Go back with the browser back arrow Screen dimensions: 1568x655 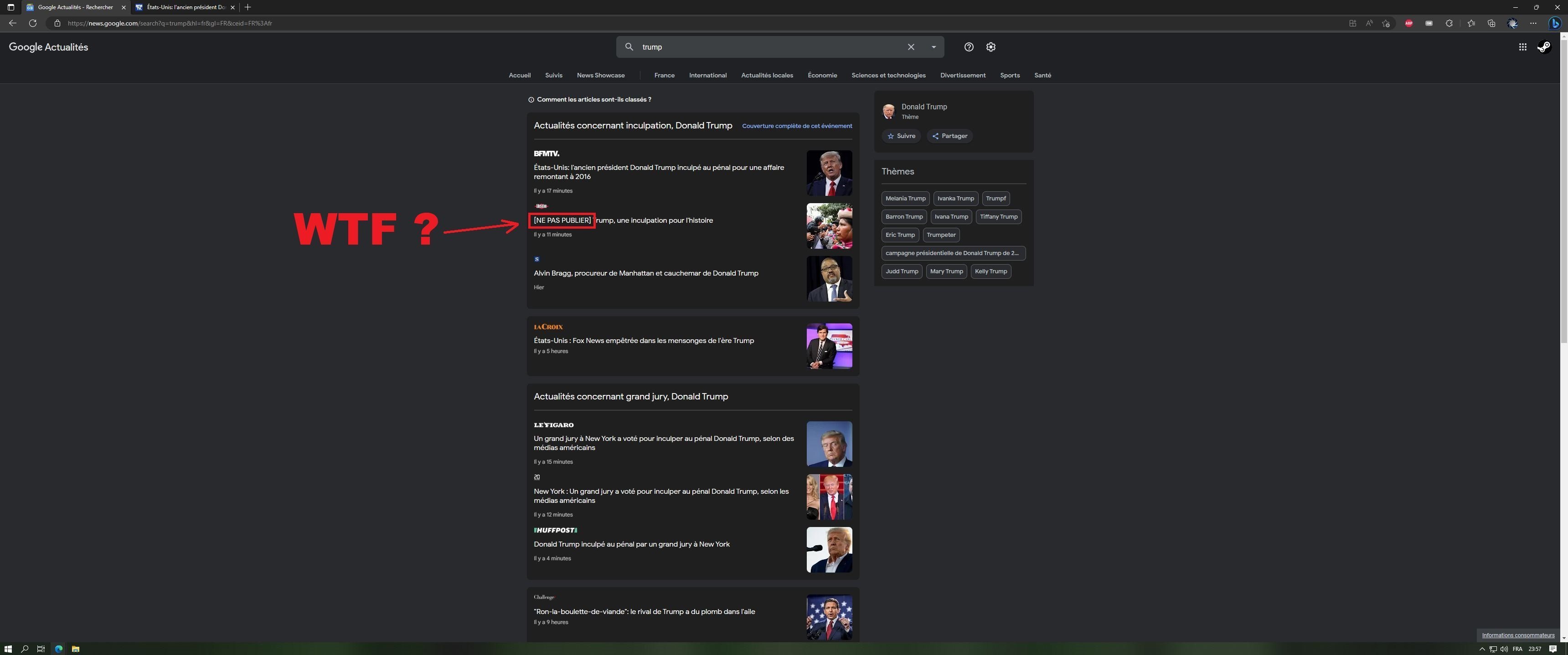[13, 23]
